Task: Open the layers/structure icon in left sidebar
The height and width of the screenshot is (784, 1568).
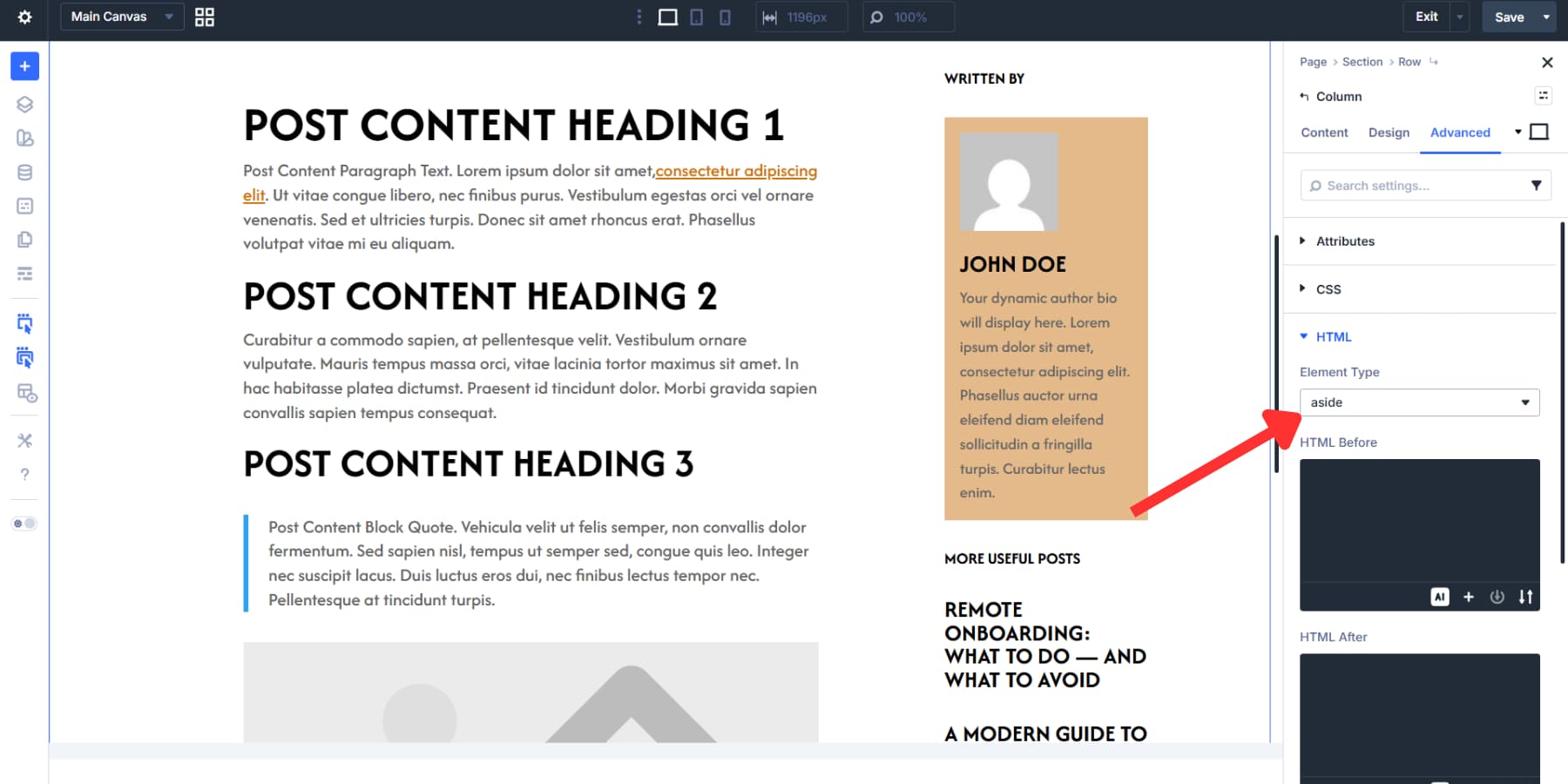Action: pyautogui.click(x=24, y=105)
